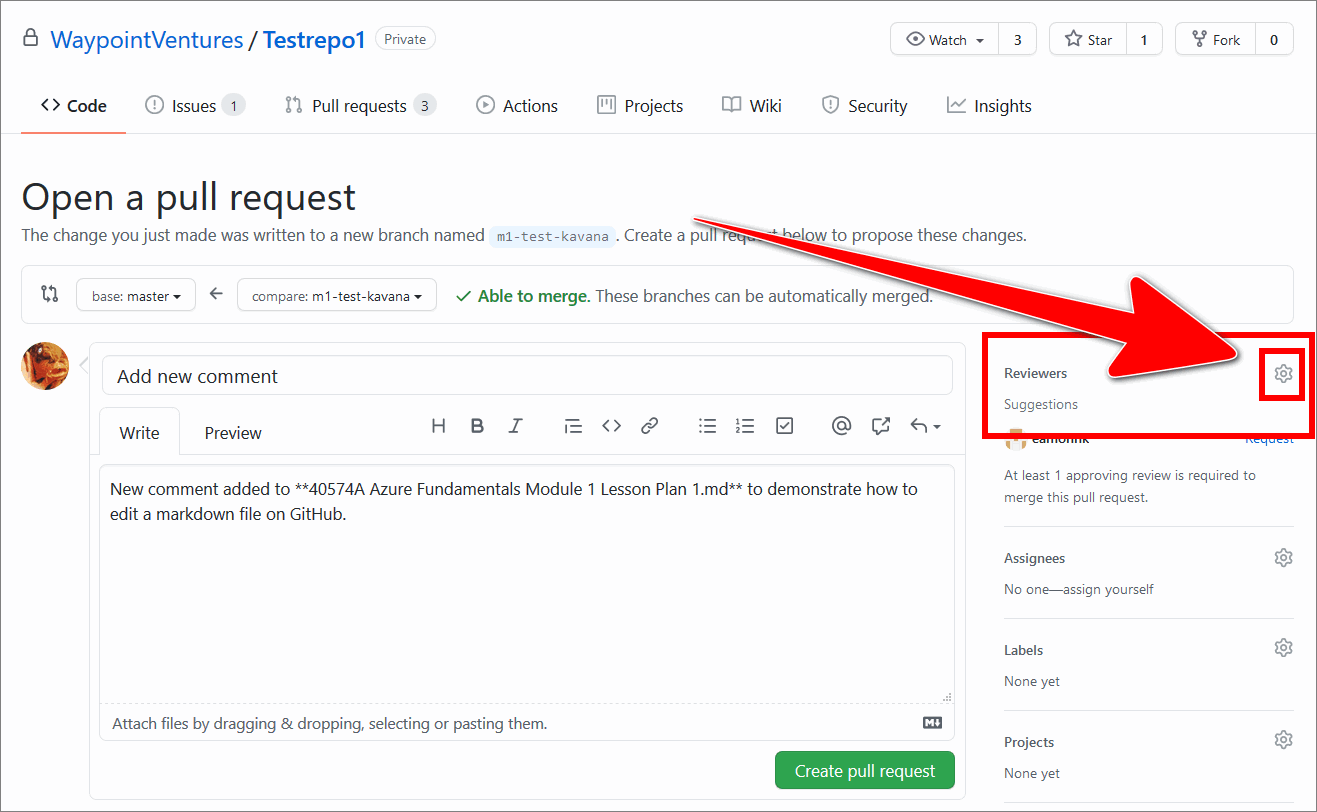
Task: Open the Labels gear settings
Action: [x=1283, y=648]
